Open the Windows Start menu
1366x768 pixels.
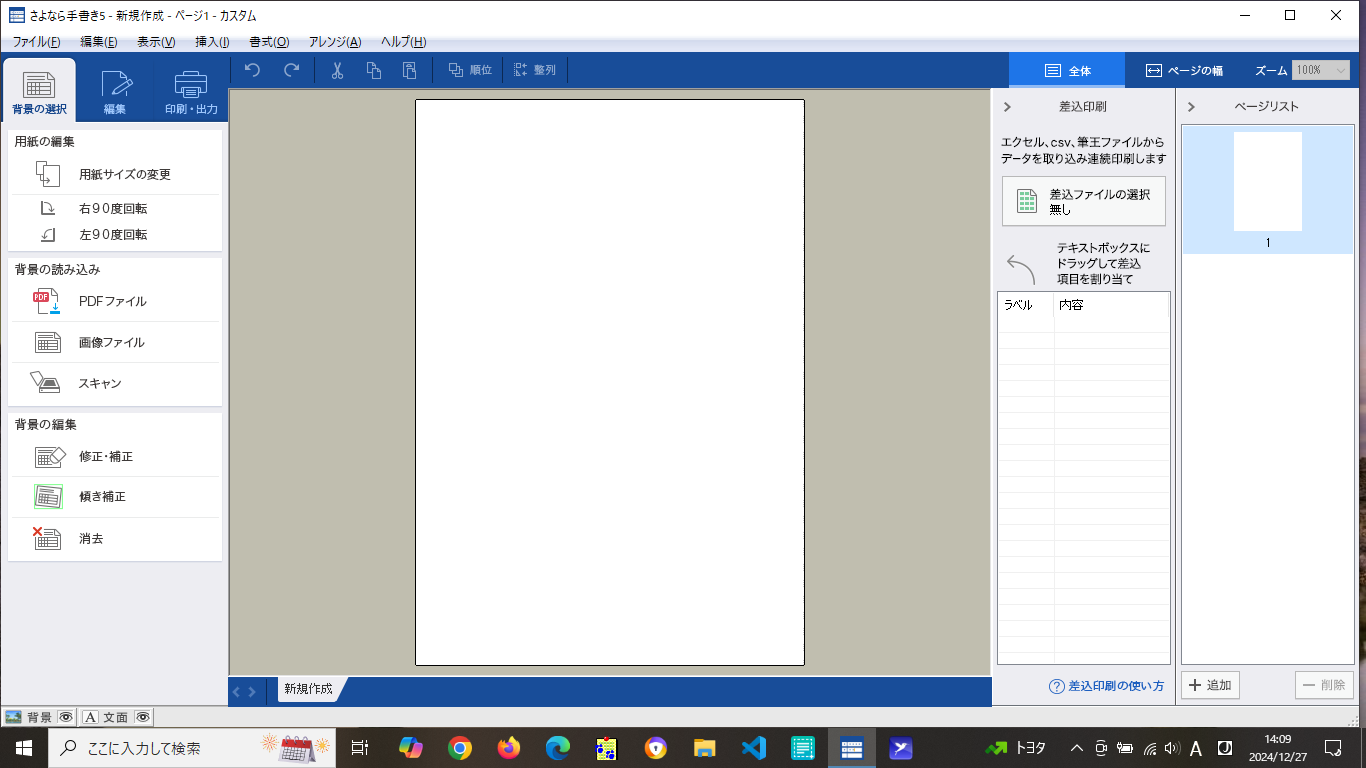(x=24, y=748)
